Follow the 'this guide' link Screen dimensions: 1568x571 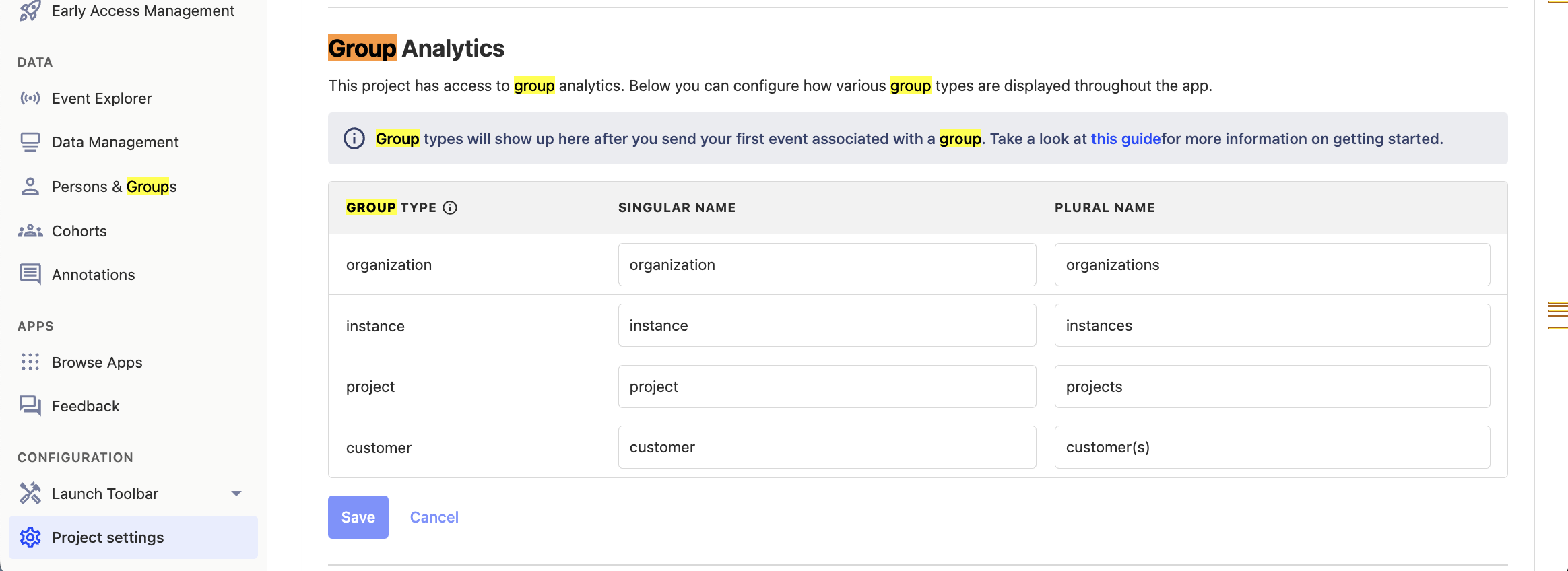1125,139
